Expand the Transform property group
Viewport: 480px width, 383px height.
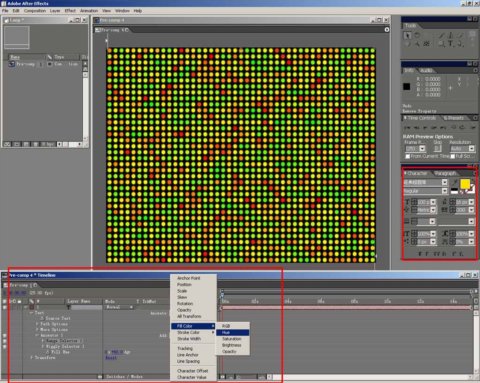click(x=32, y=357)
